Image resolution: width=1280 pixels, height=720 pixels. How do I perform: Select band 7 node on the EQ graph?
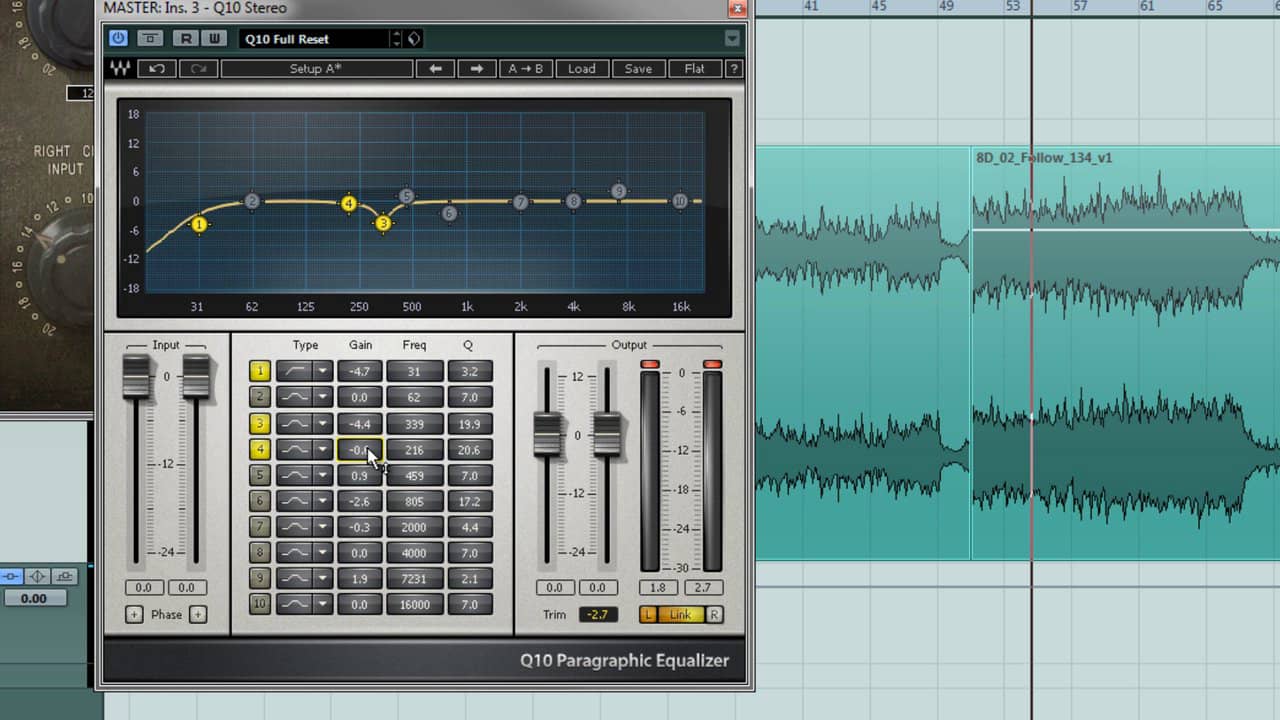pos(520,202)
